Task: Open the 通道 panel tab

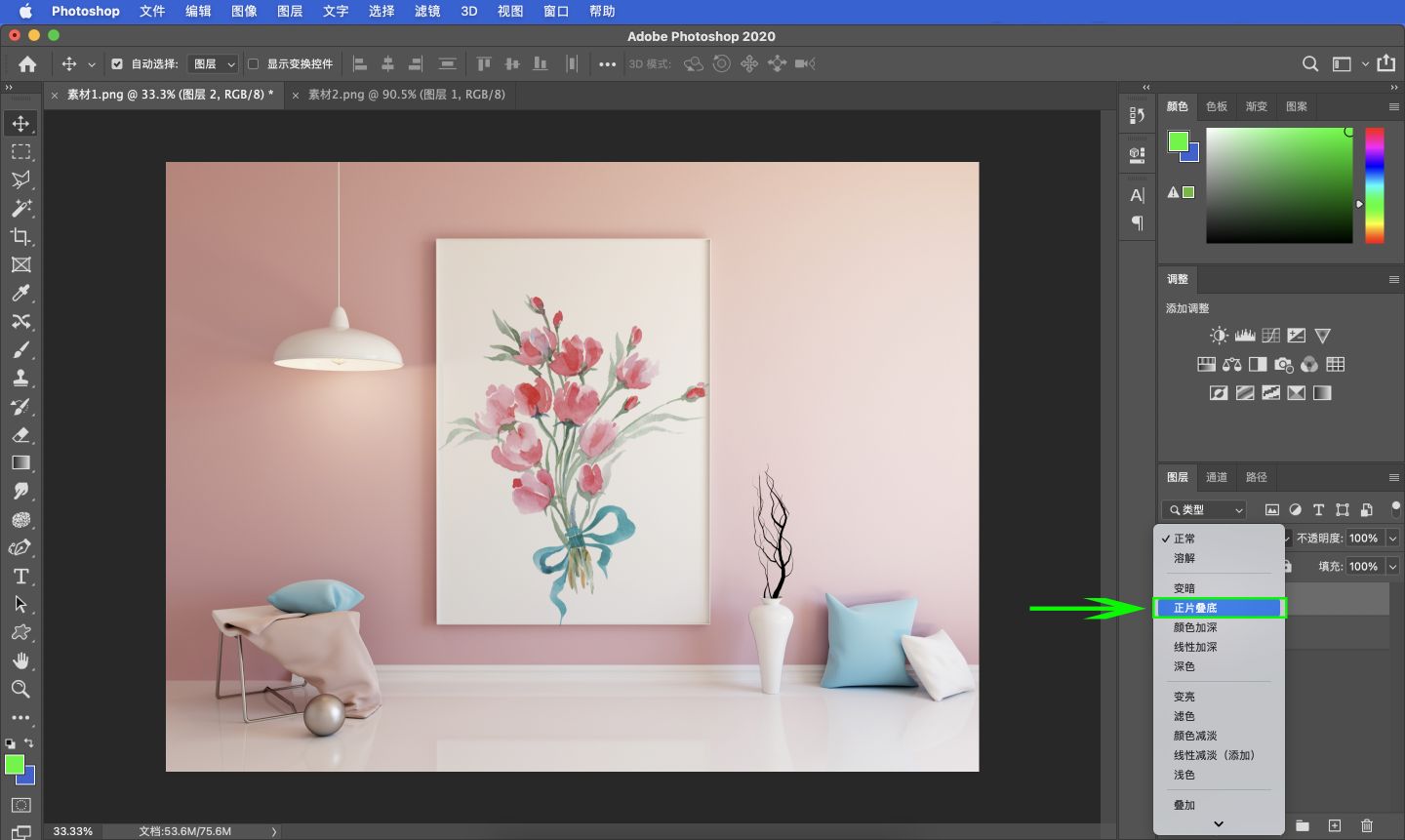Action: 1216,477
